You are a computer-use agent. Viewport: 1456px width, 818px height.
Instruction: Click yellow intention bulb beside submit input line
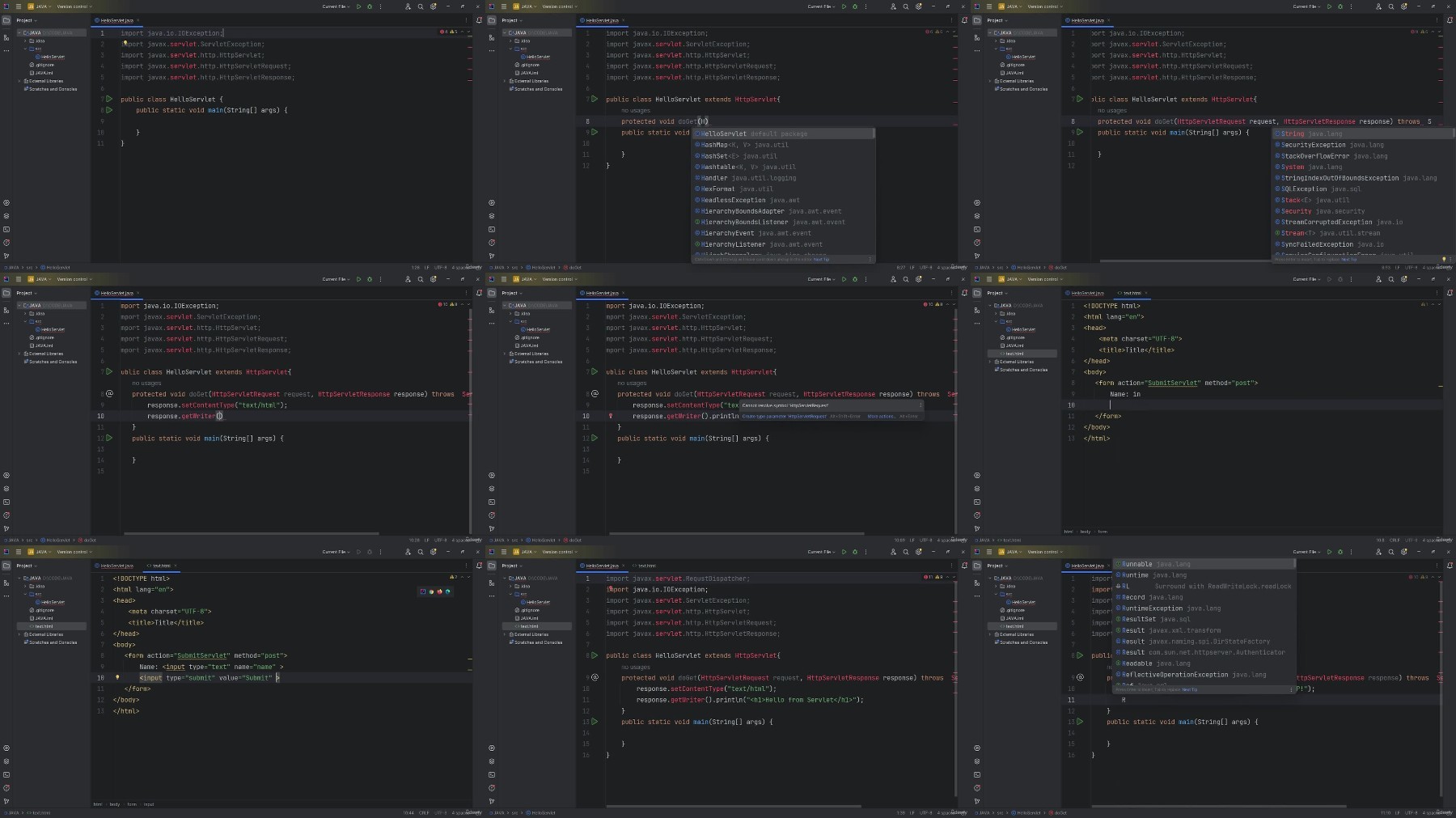click(117, 677)
